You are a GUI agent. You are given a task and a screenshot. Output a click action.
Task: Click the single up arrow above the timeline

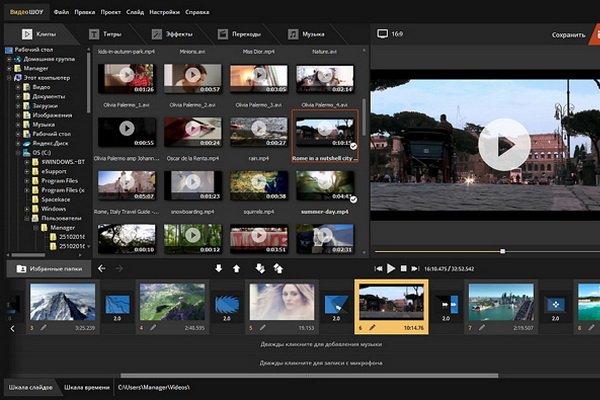(x=236, y=268)
